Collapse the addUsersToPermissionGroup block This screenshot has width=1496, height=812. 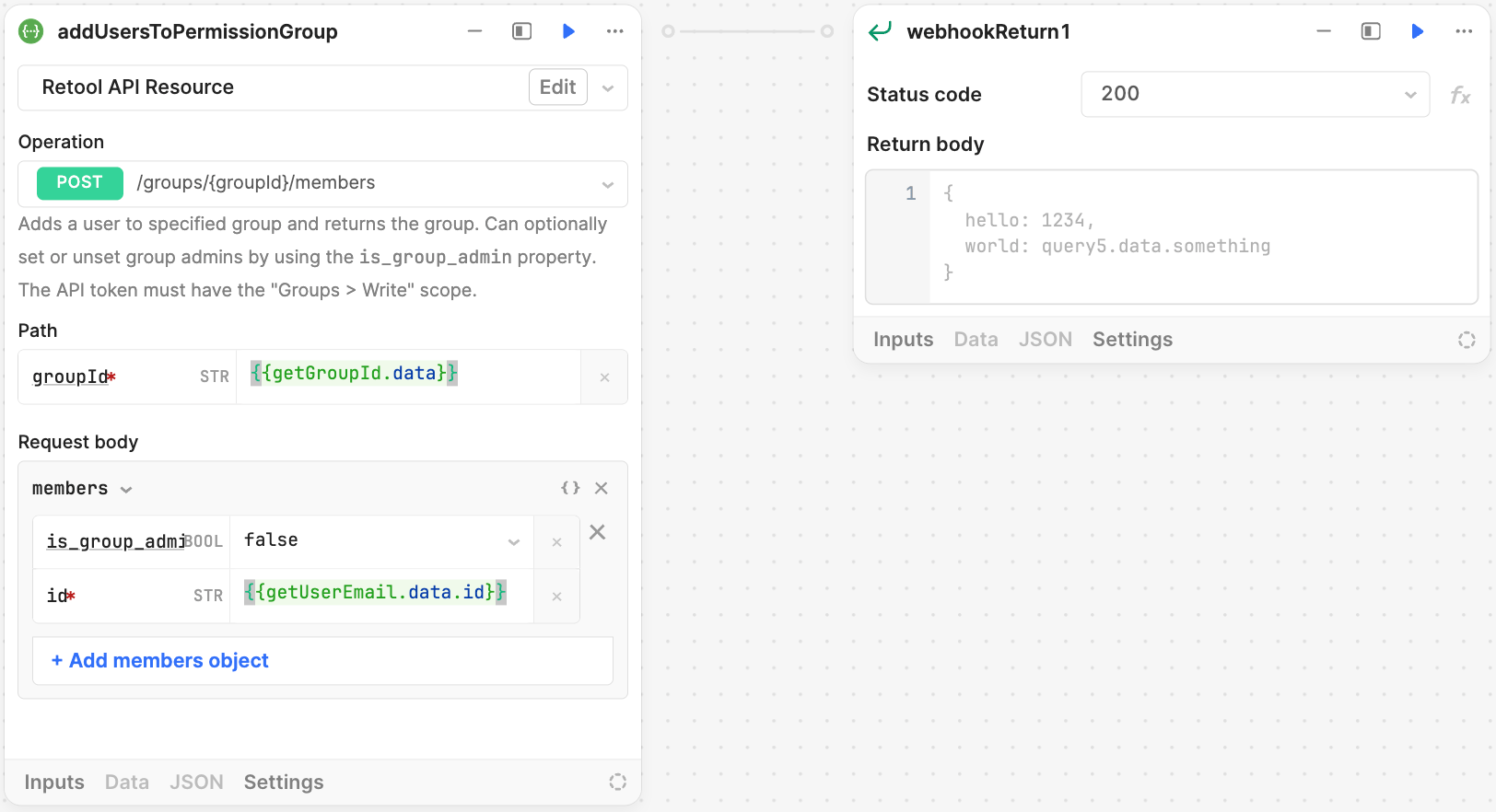coord(474,31)
